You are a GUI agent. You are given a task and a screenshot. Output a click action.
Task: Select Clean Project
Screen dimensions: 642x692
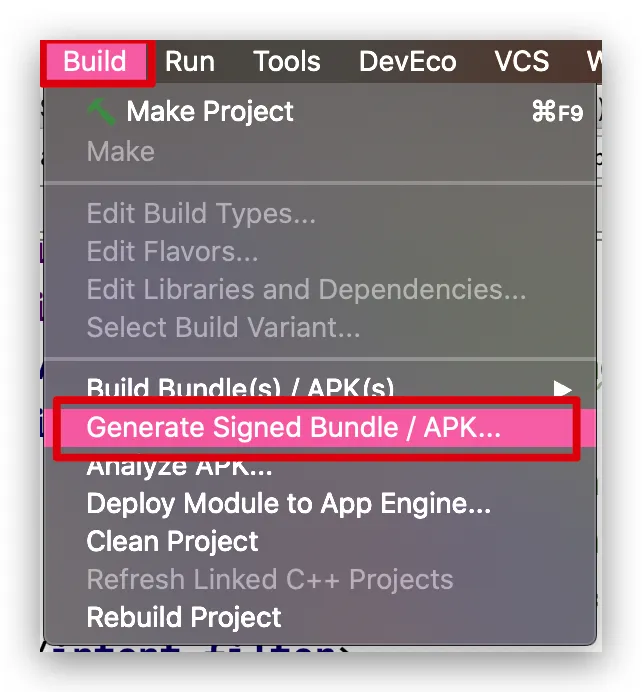point(320,542)
